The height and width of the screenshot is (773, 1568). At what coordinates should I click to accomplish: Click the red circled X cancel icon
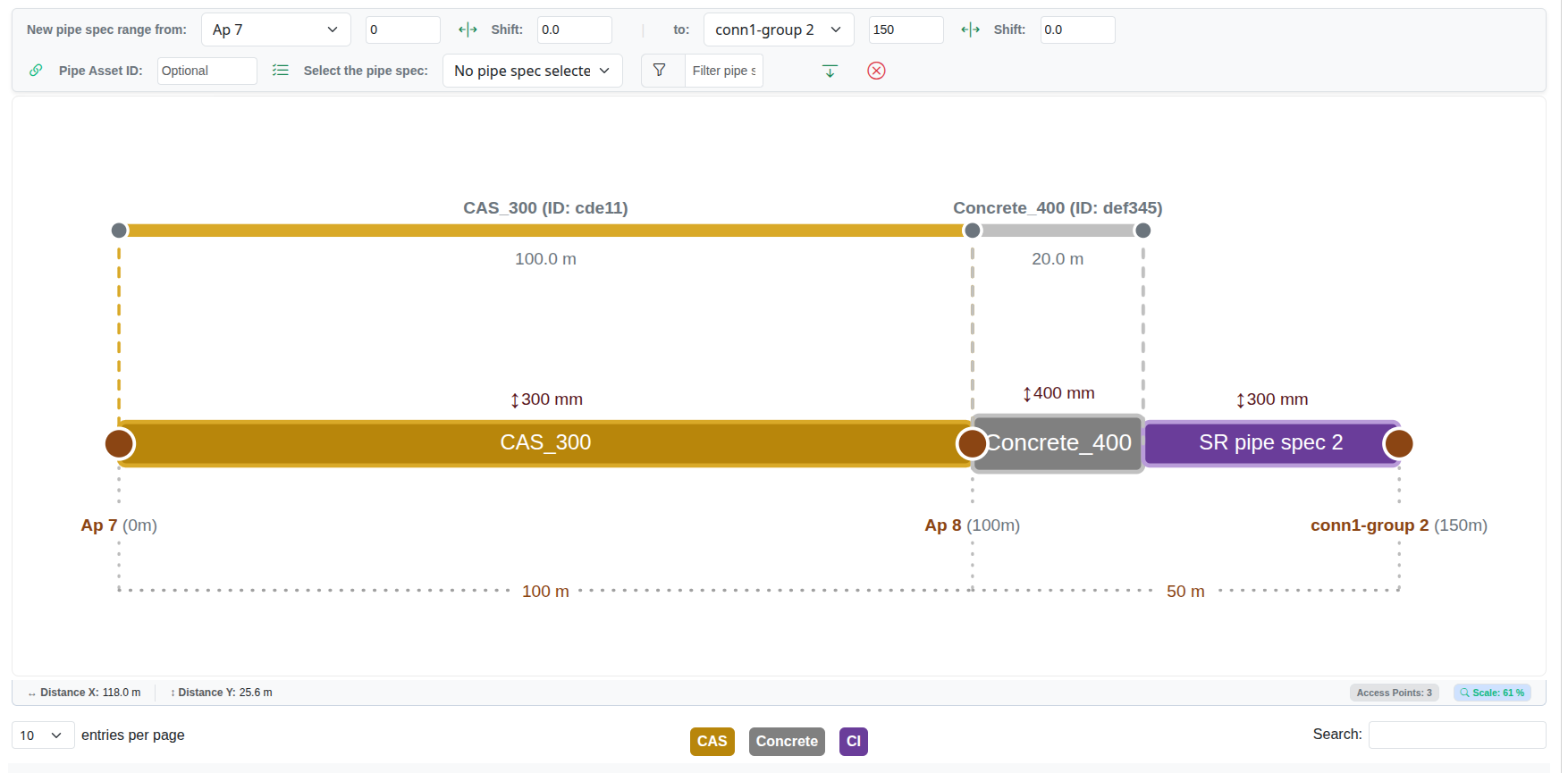click(876, 71)
